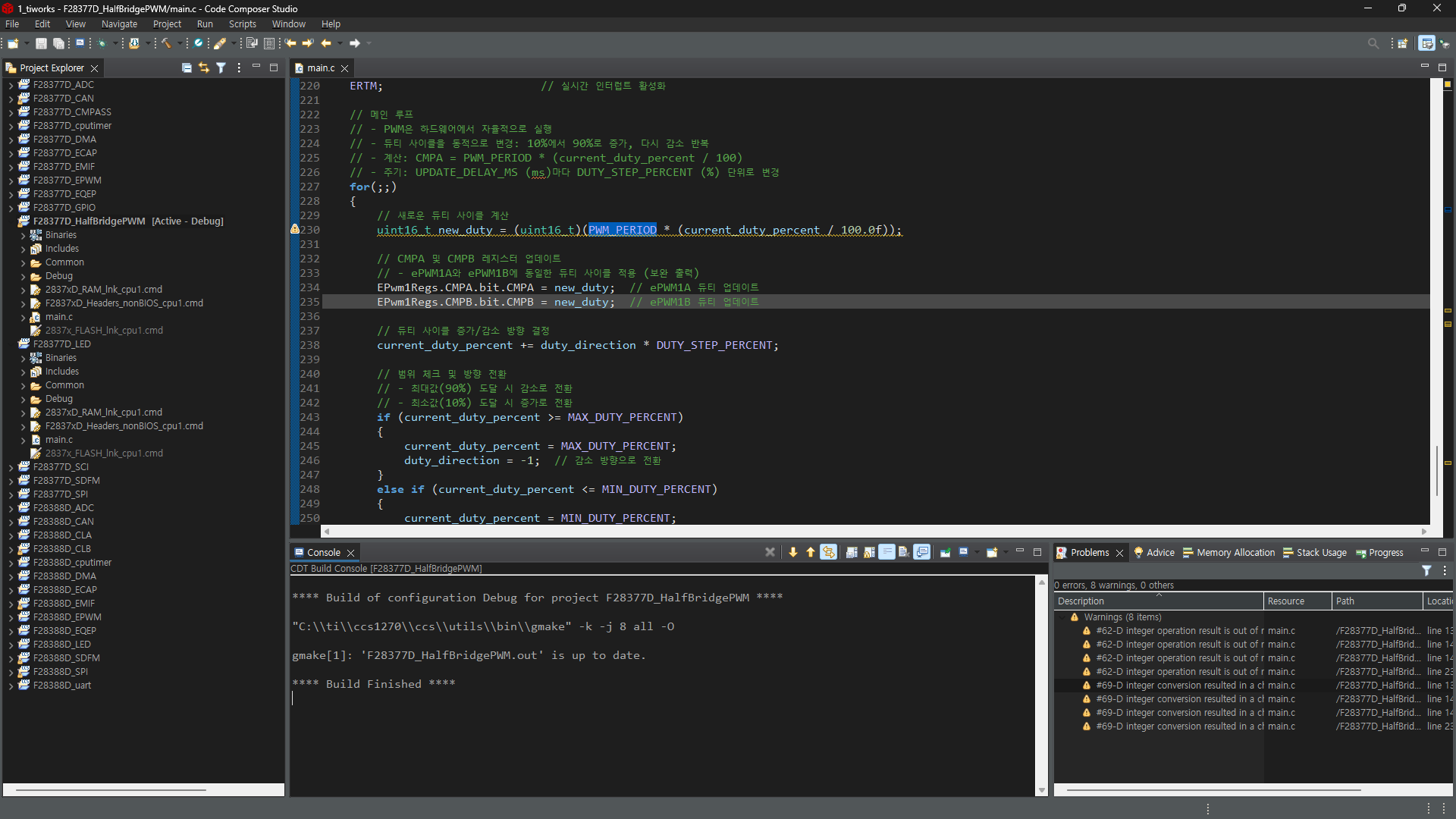Open the Build hammer dropdown arrow
Screen dimensions: 1456x819
click(179, 43)
